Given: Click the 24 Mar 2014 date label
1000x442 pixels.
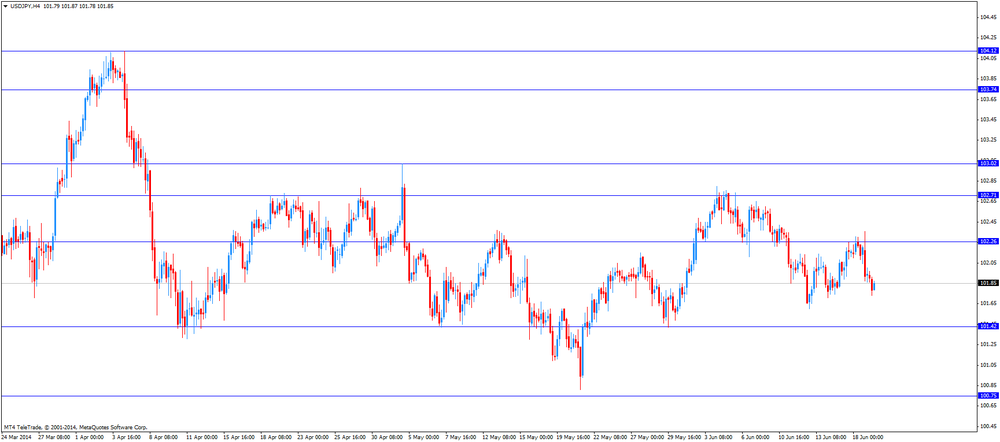Looking at the screenshot, I should click(16, 438).
